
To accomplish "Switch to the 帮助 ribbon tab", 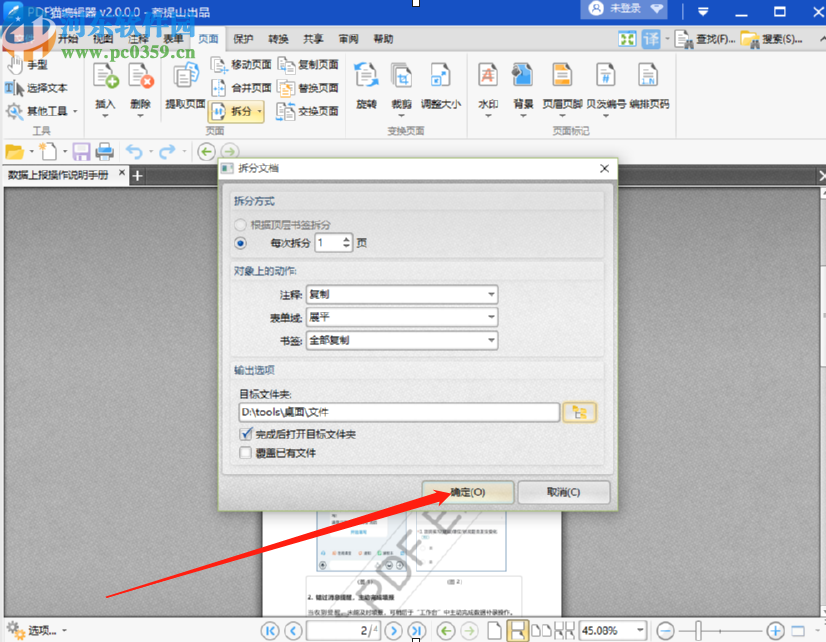I will [x=383, y=39].
